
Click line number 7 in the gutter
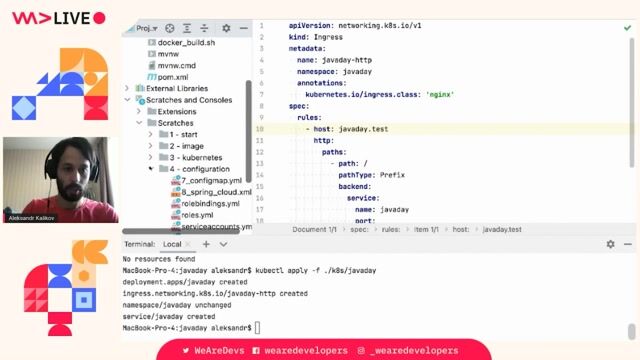click(262, 94)
